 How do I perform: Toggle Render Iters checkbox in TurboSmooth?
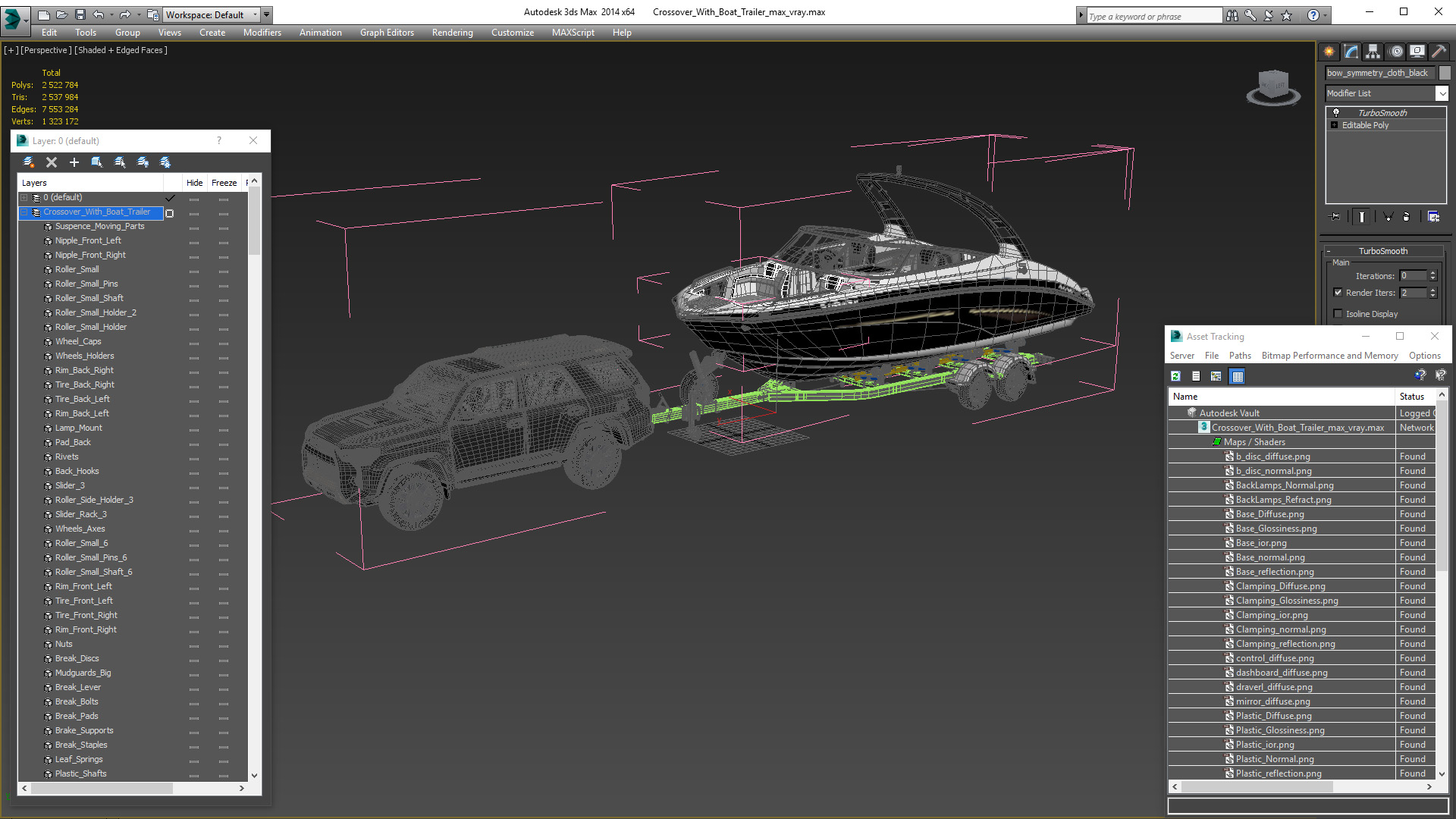[x=1338, y=293]
